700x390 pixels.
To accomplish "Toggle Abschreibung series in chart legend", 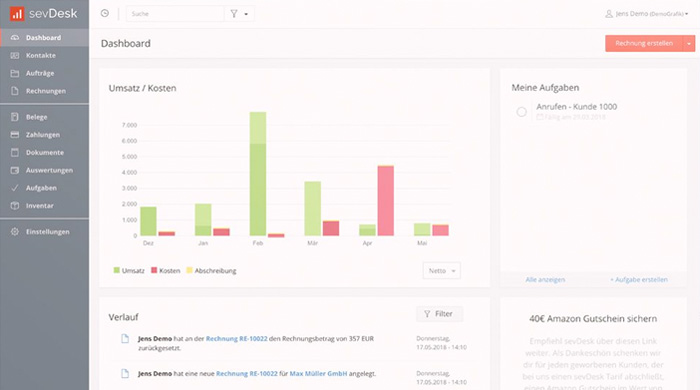I will pyautogui.click(x=211, y=270).
